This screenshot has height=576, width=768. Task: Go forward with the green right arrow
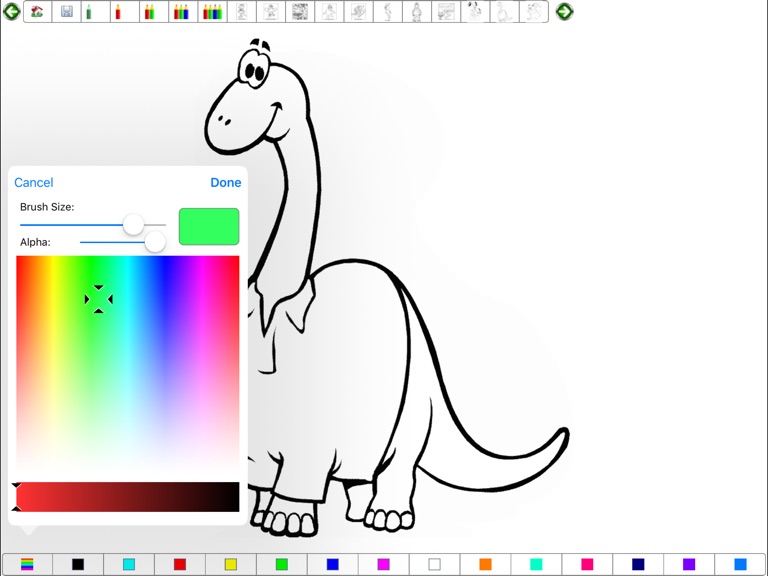(564, 11)
